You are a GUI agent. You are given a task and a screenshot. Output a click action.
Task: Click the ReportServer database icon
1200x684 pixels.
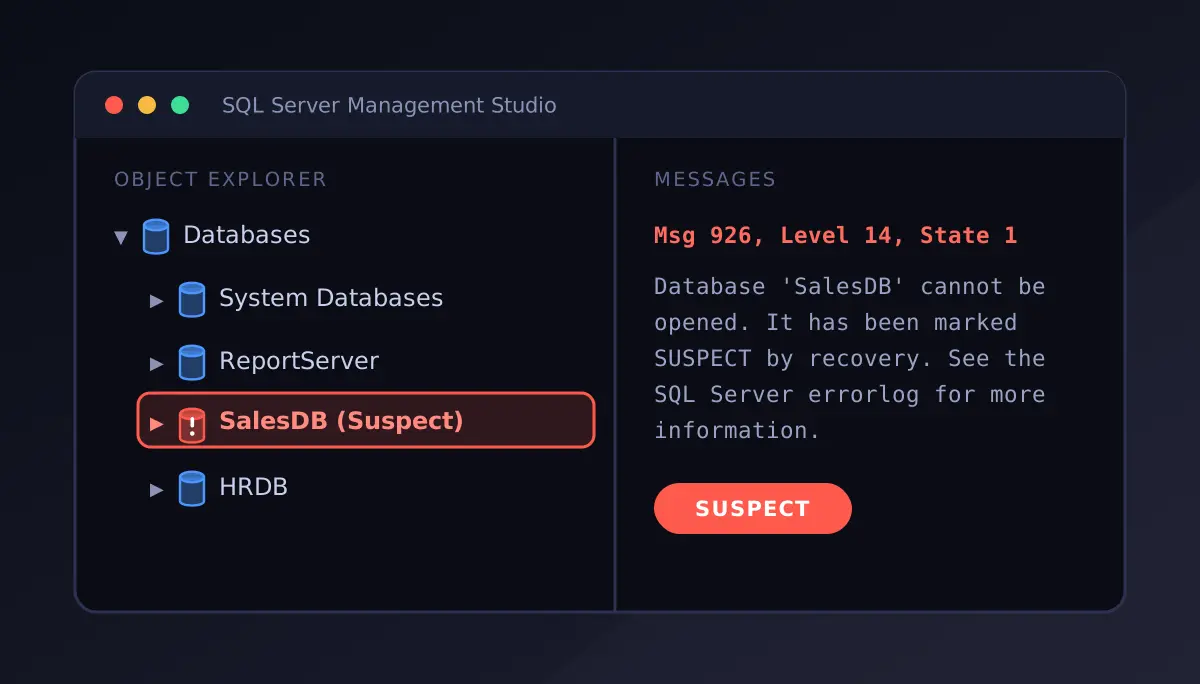pyautogui.click(x=192, y=362)
